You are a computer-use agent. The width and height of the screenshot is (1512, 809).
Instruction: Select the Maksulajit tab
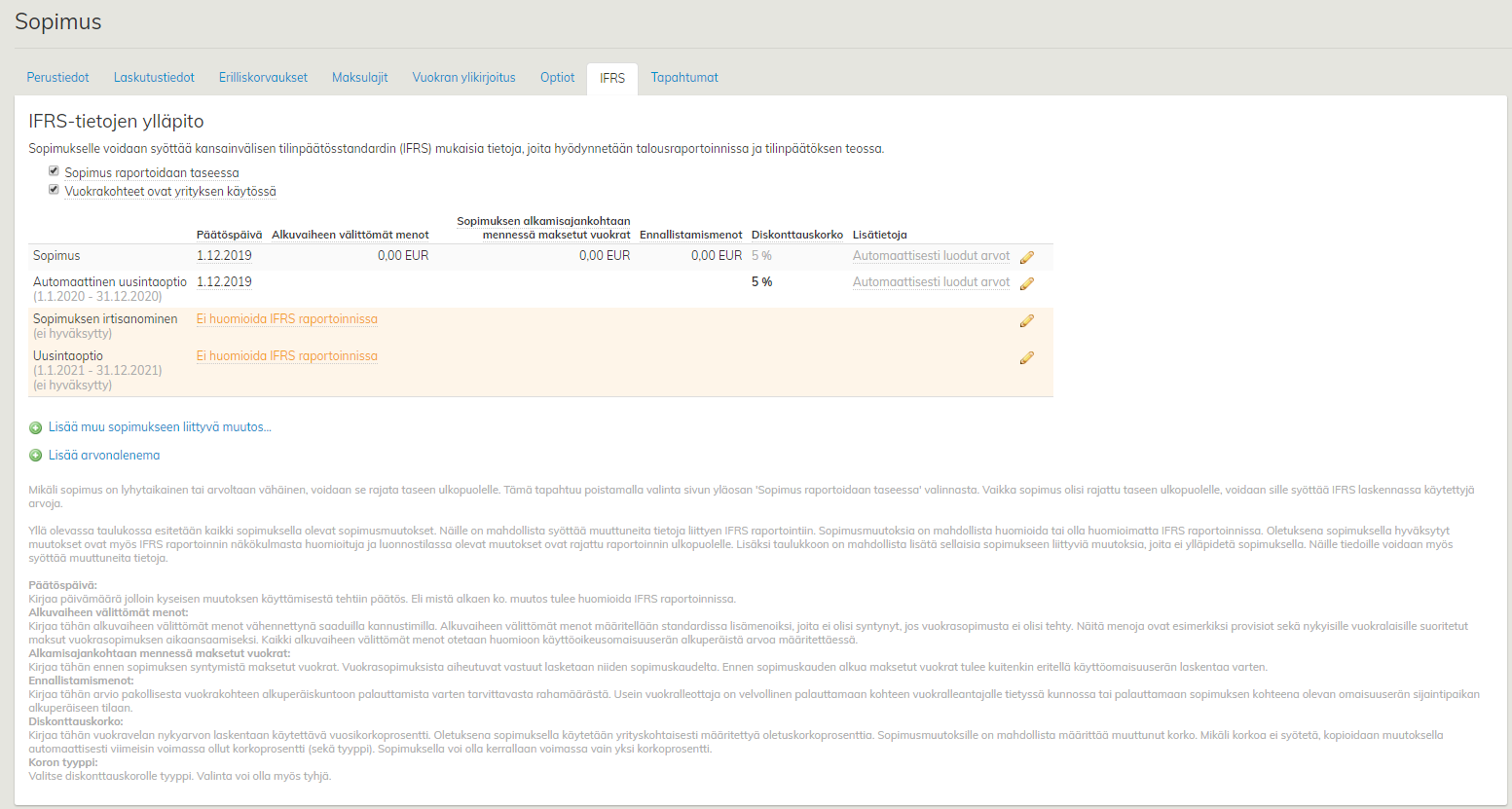[359, 78]
